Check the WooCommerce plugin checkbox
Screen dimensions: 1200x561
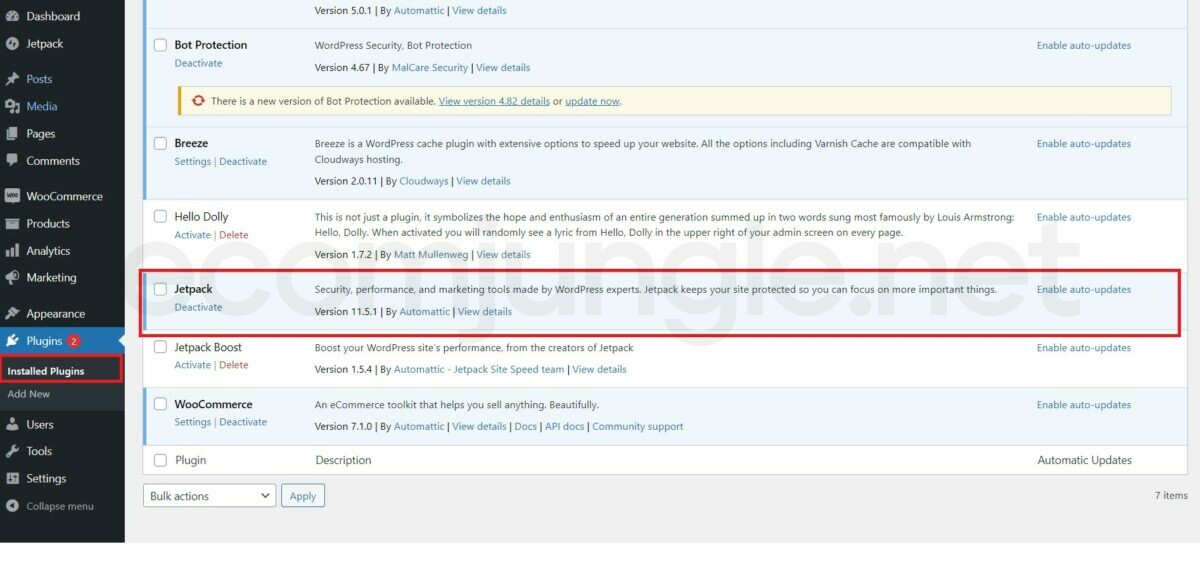coord(160,405)
